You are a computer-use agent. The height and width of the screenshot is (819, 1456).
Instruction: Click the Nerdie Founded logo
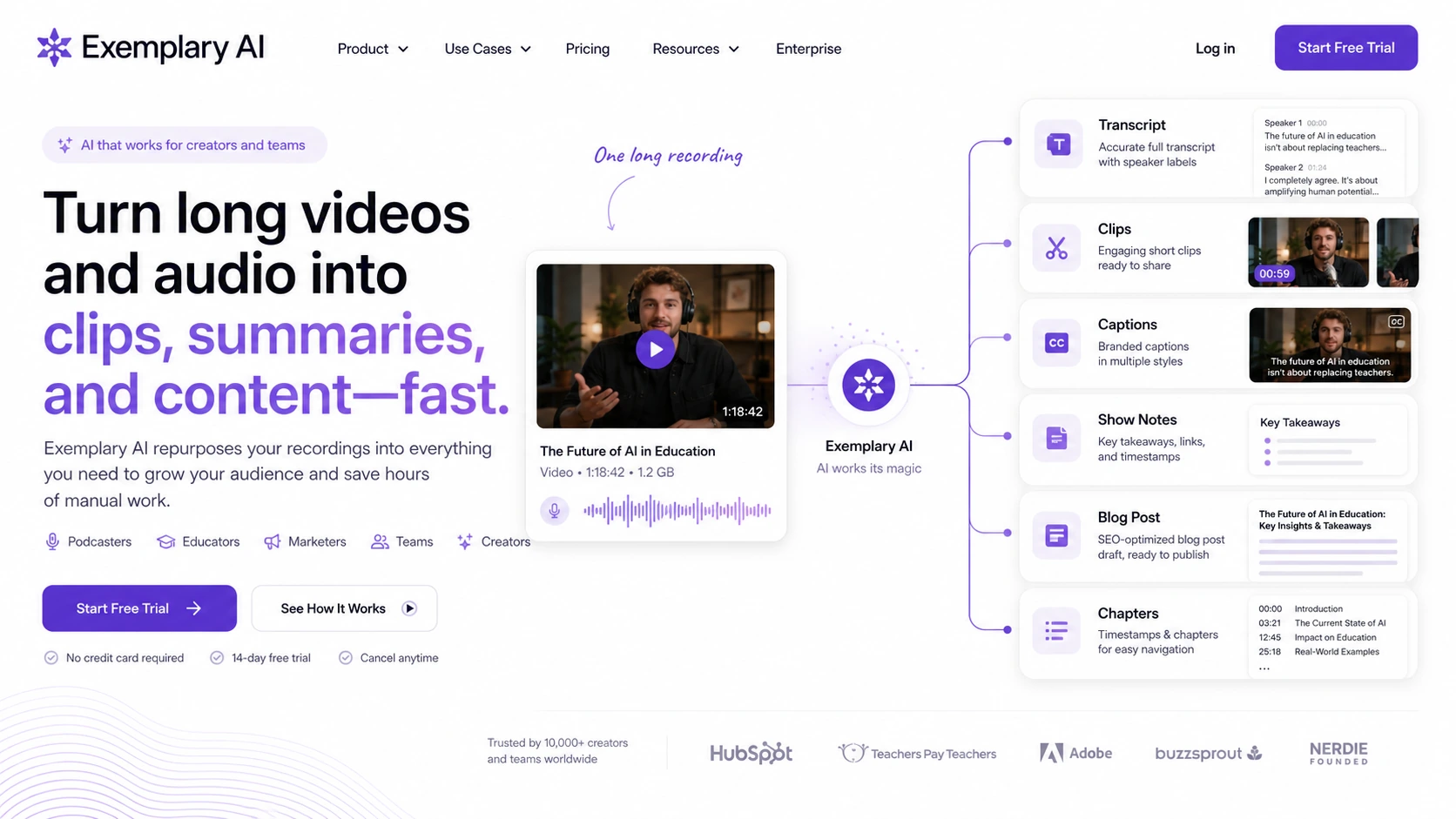1338,753
